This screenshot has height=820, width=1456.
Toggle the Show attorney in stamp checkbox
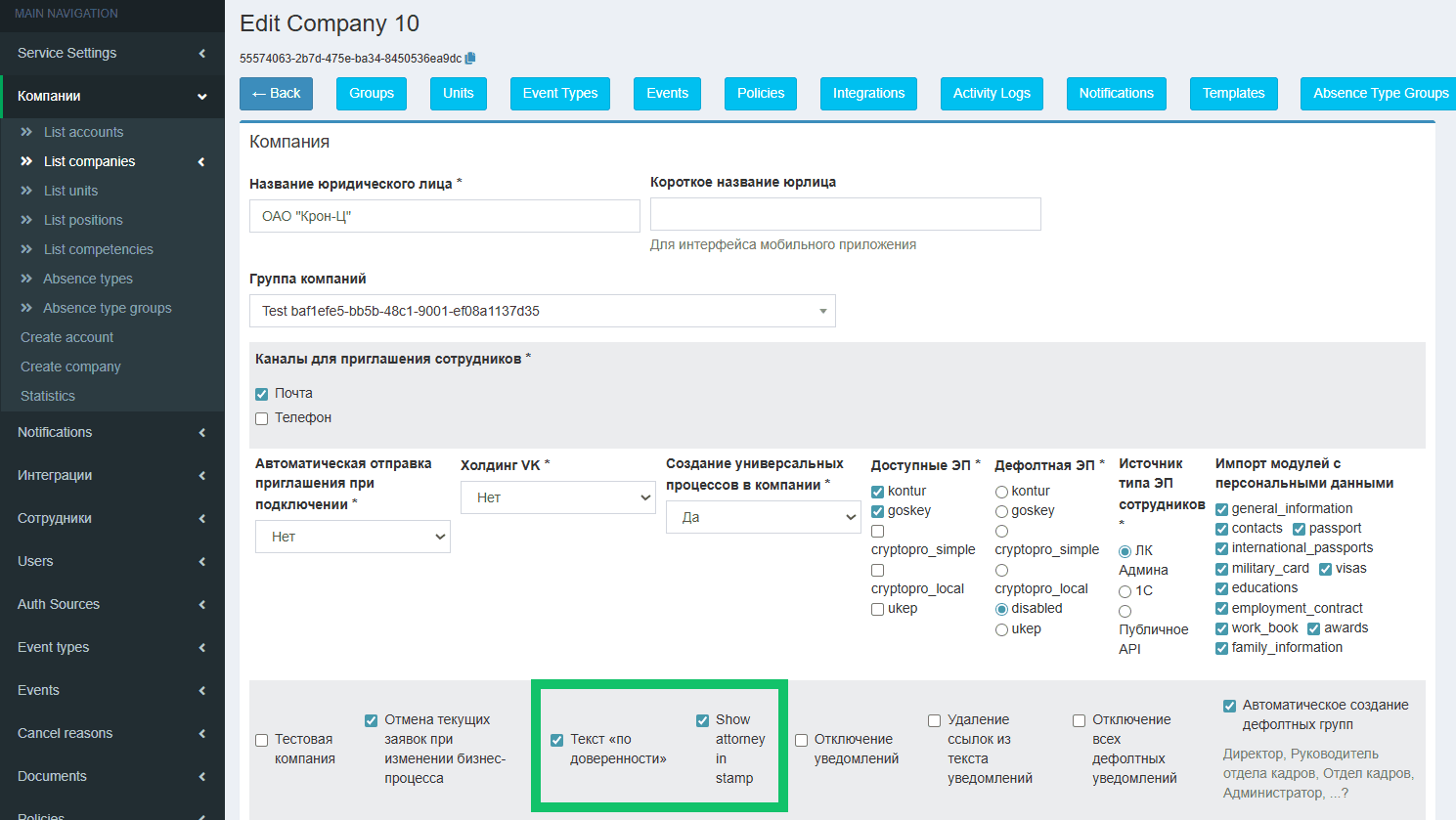[702, 720]
